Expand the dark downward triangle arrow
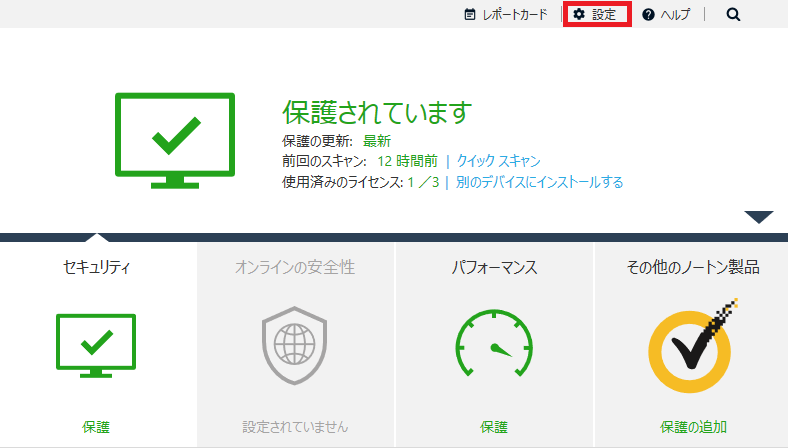The height and width of the screenshot is (448, 788). tap(759, 217)
